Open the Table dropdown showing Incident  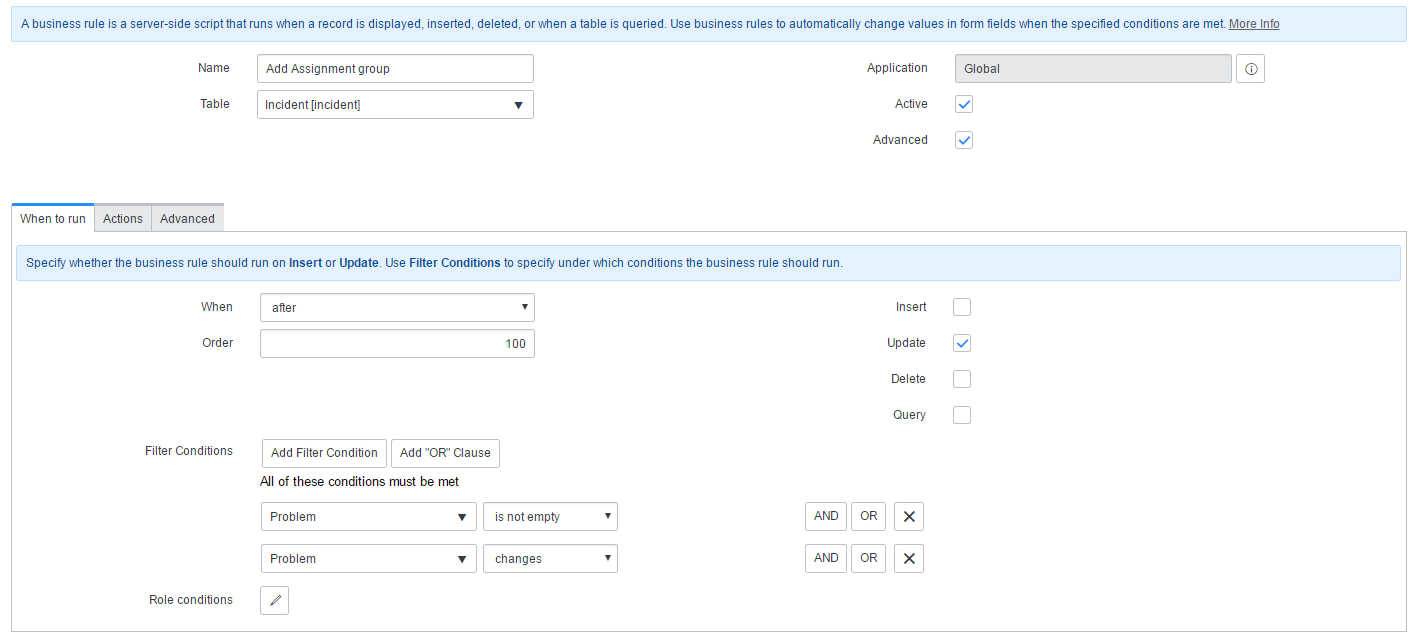click(x=395, y=105)
